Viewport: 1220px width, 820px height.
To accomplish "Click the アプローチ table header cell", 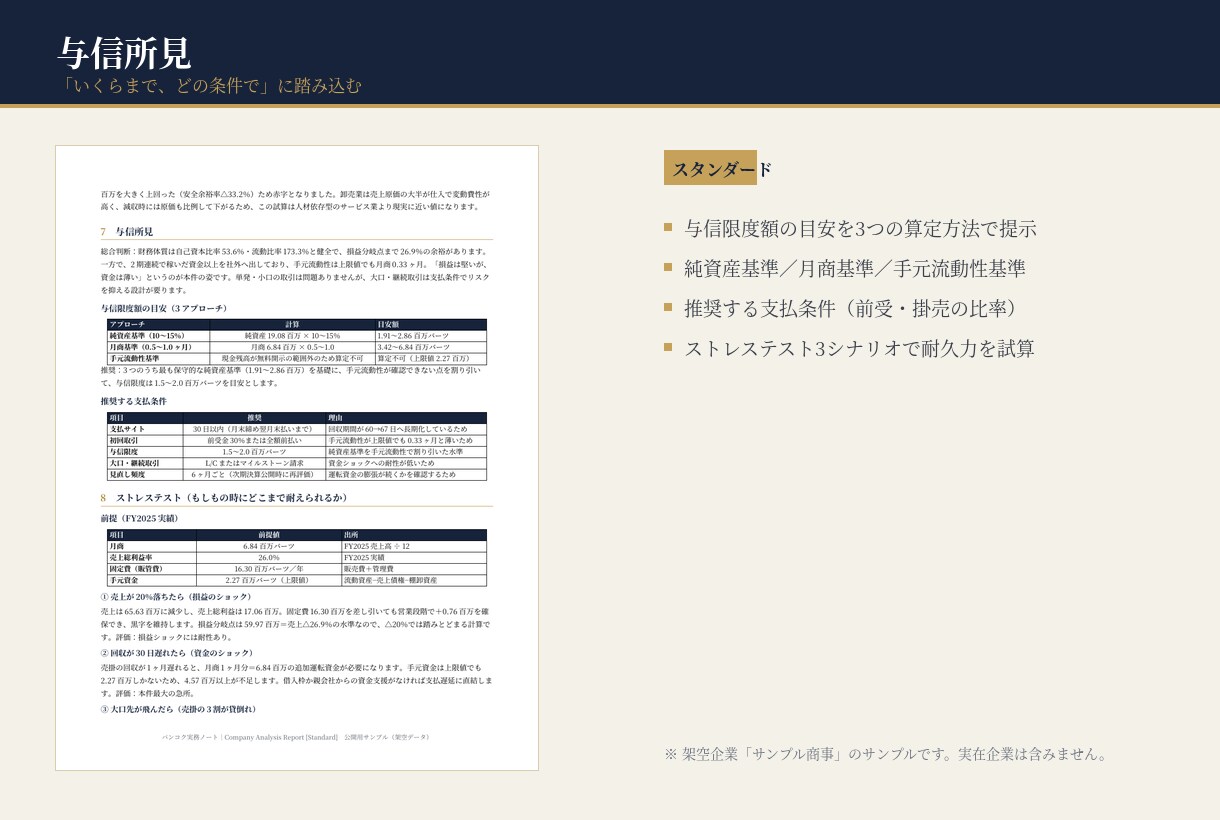I will (158, 324).
